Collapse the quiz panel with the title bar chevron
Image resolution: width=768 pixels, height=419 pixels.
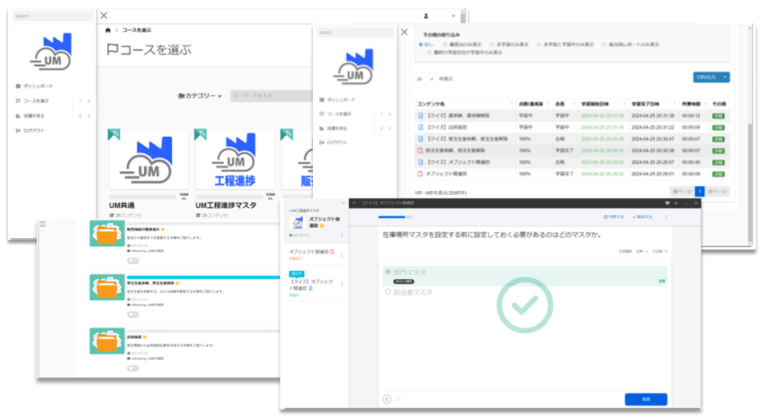(x=354, y=203)
